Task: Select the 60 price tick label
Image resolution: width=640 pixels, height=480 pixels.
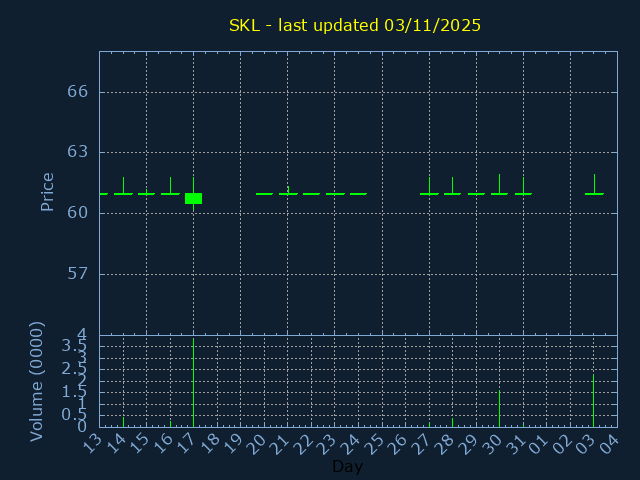Action: pyautogui.click(x=78, y=213)
